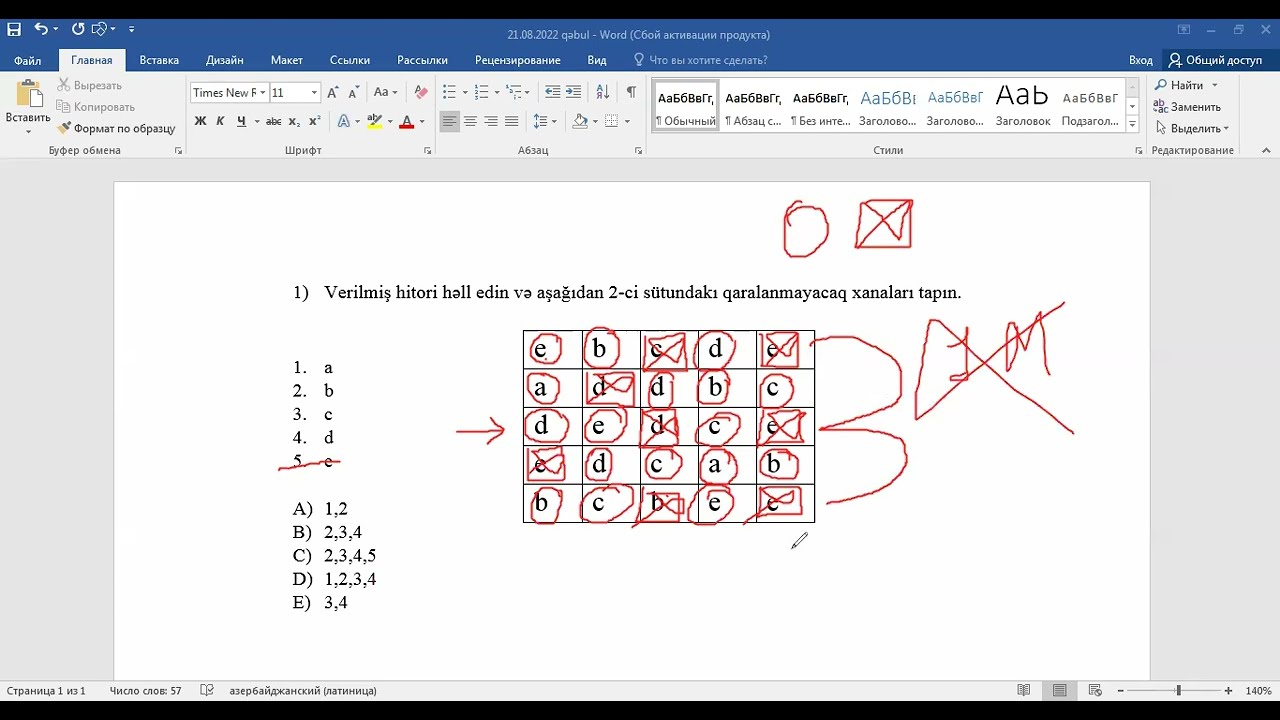Click the Replace (Заменить) icon button
The height and width of the screenshot is (720, 1280).
click(x=1187, y=107)
